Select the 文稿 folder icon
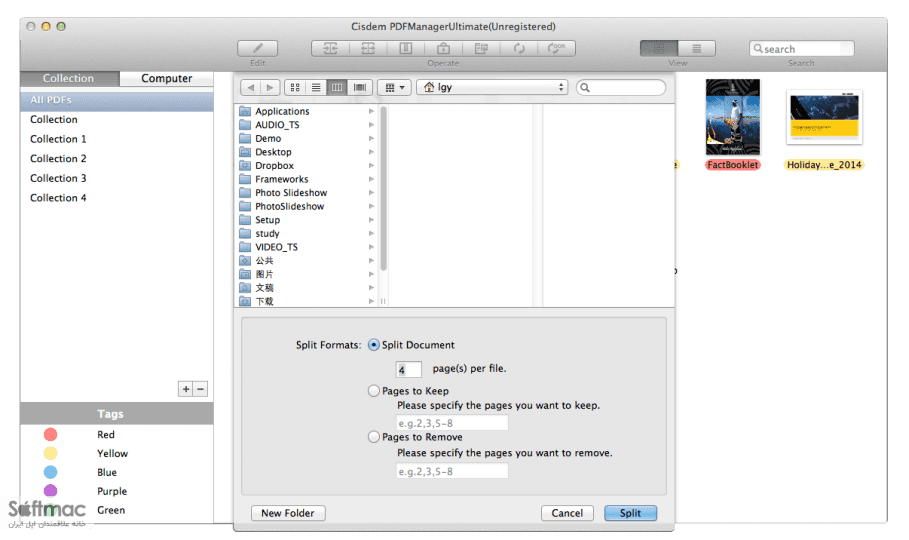The width and height of the screenshot is (909, 540). 245,288
